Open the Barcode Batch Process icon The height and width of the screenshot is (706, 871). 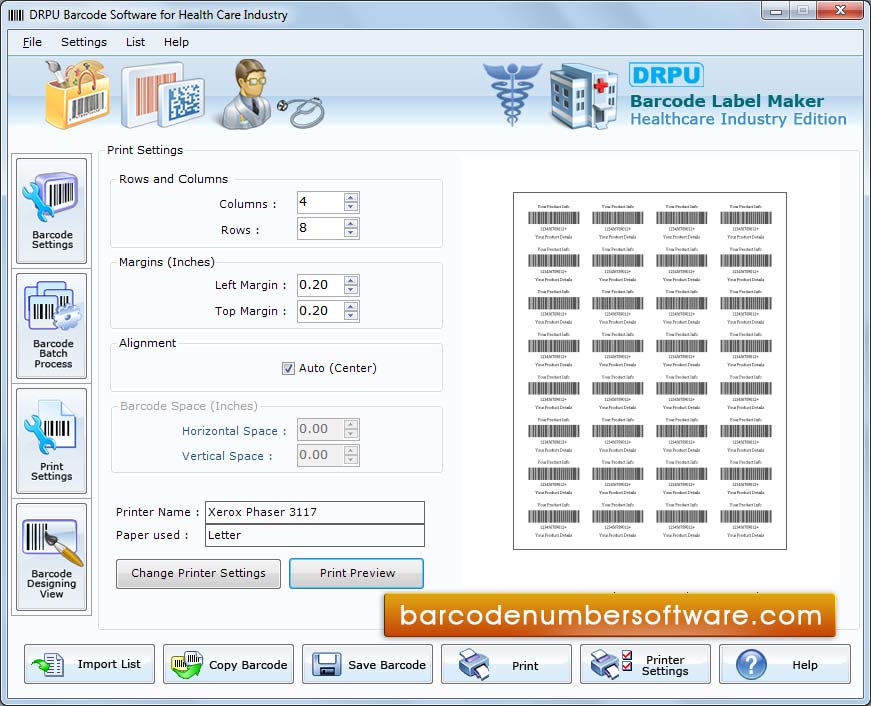click(x=52, y=326)
